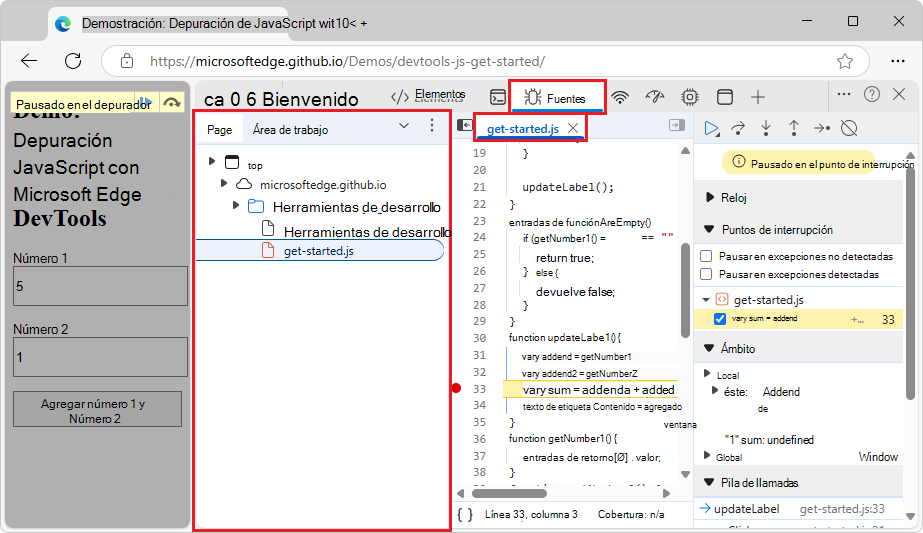Click the Welcome tab label Bienvenido

(310, 100)
